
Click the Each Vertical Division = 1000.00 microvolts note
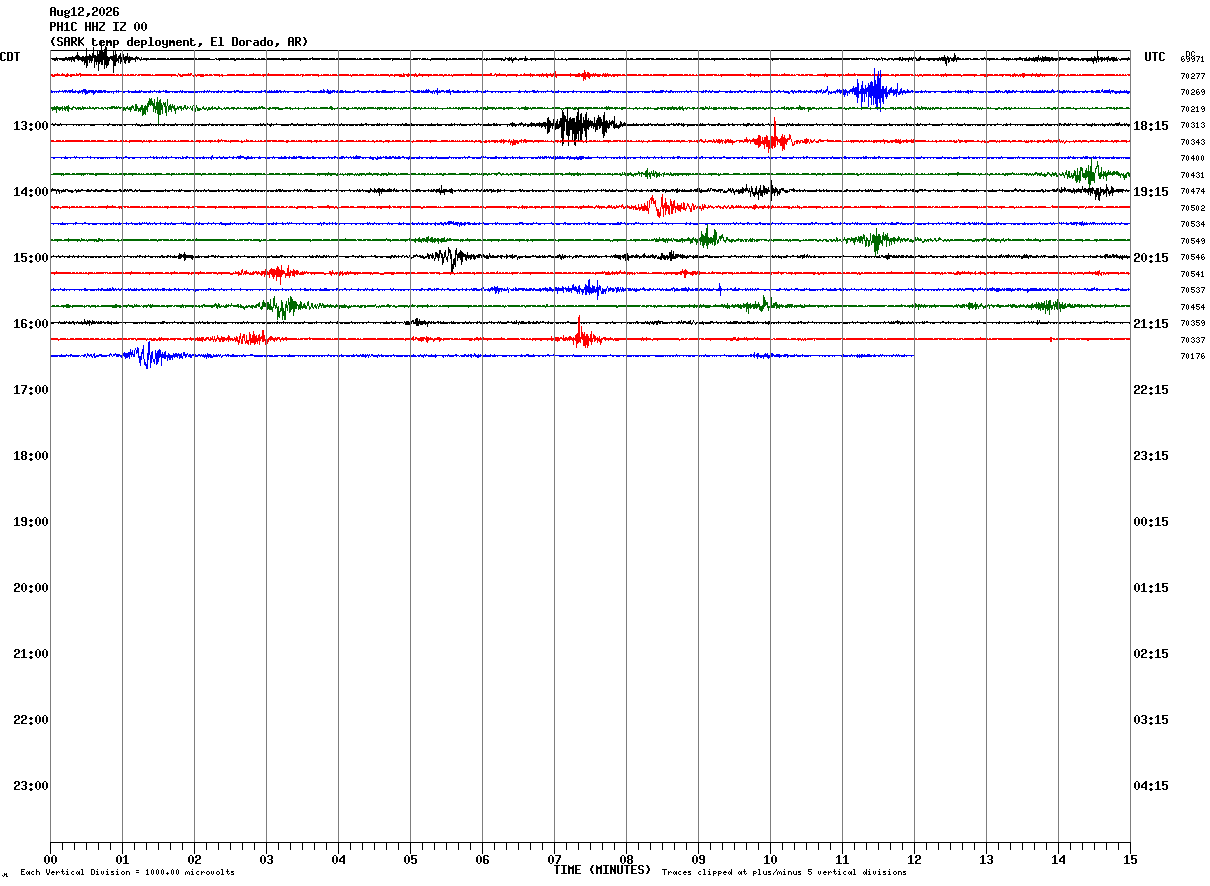(127, 873)
